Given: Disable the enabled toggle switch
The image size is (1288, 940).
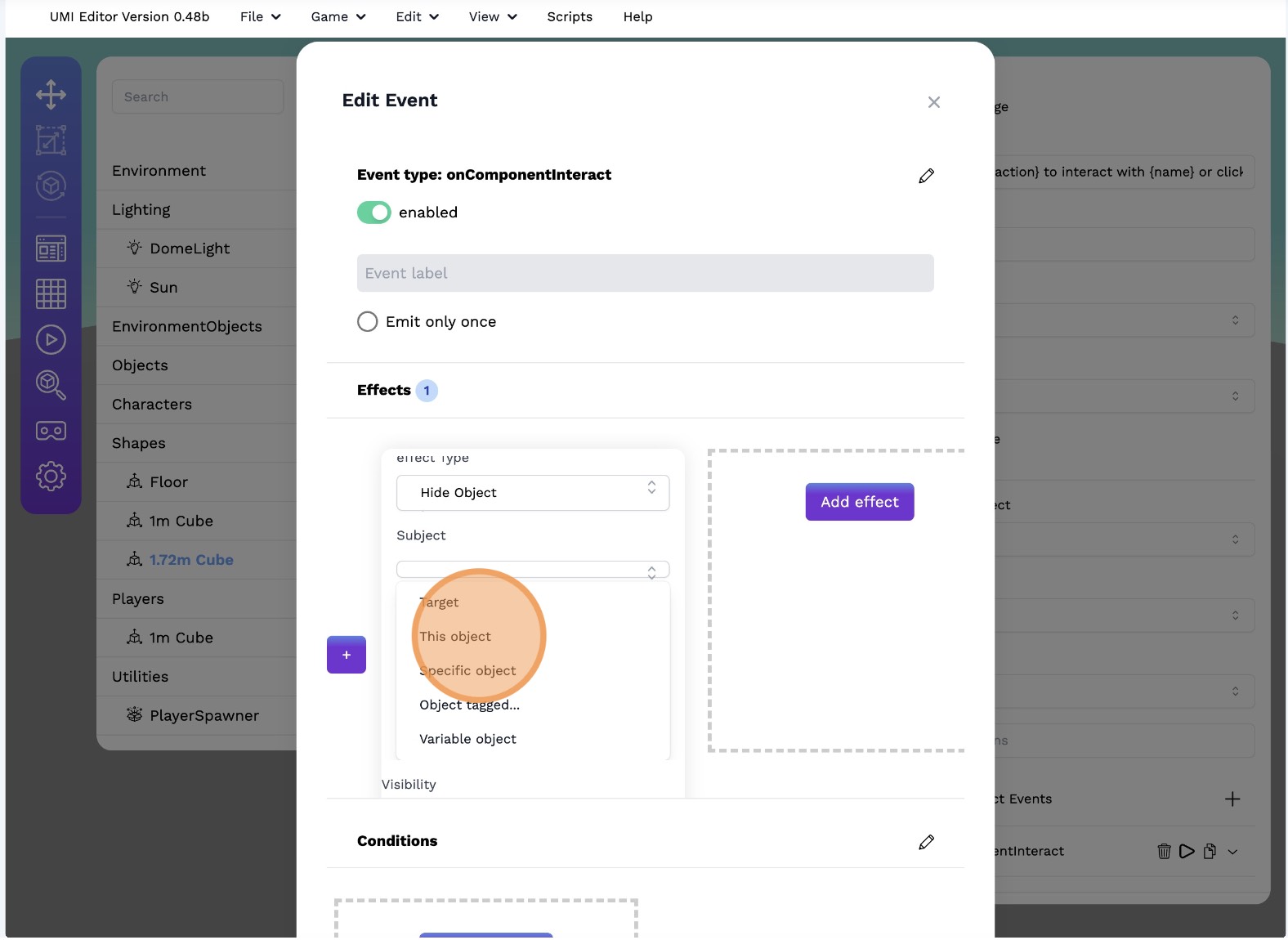Looking at the screenshot, I should [x=374, y=213].
